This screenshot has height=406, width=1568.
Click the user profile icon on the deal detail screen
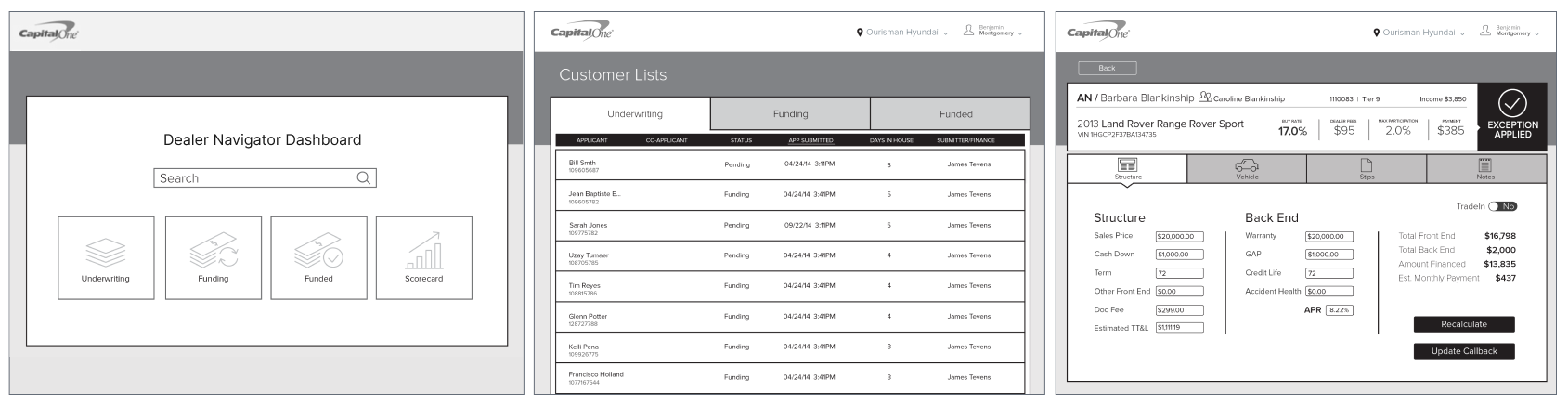coord(1485,32)
